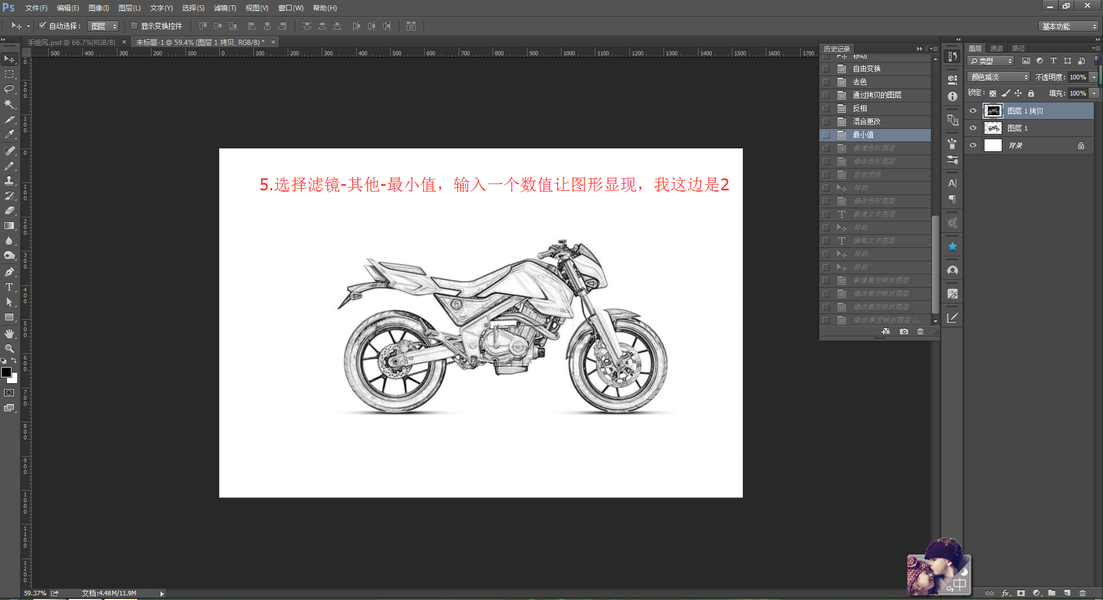Image resolution: width=1103 pixels, height=600 pixels.
Task: Select the History Brush tool
Action: pyautogui.click(x=9, y=196)
